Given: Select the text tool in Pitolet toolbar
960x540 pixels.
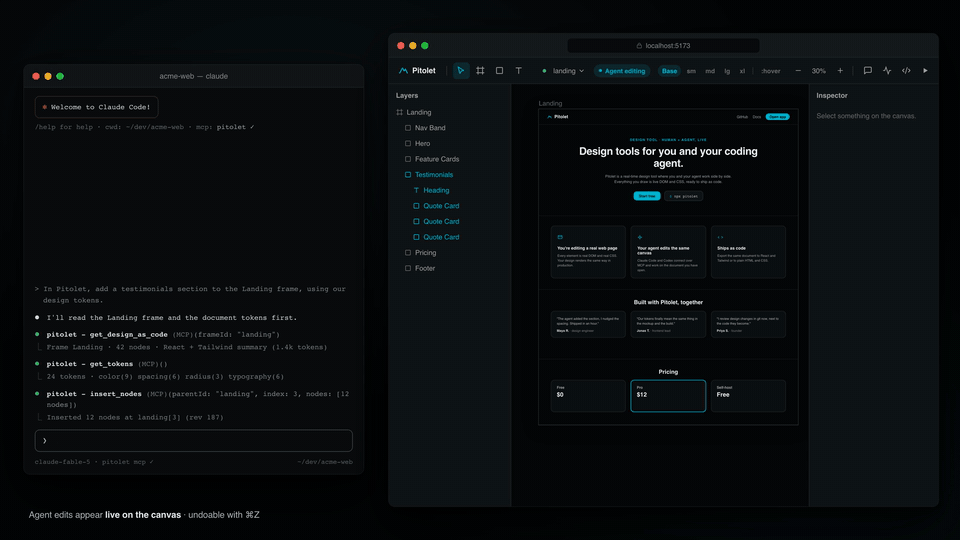Looking at the screenshot, I should click(519, 70).
